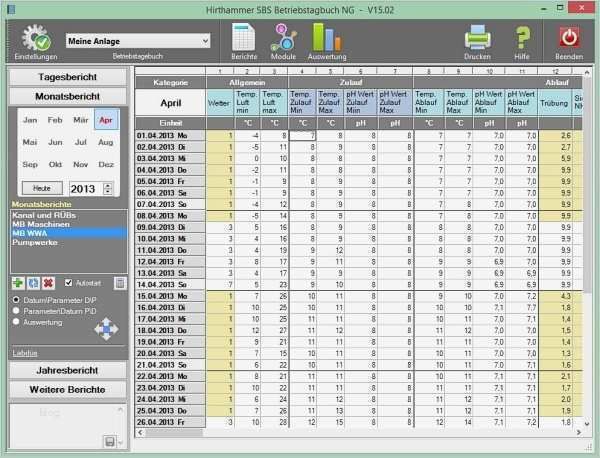Click the red X delete report icon
The height and width of the screenshot is (458, 600).
pyautogui.click(x=48, y=283)
